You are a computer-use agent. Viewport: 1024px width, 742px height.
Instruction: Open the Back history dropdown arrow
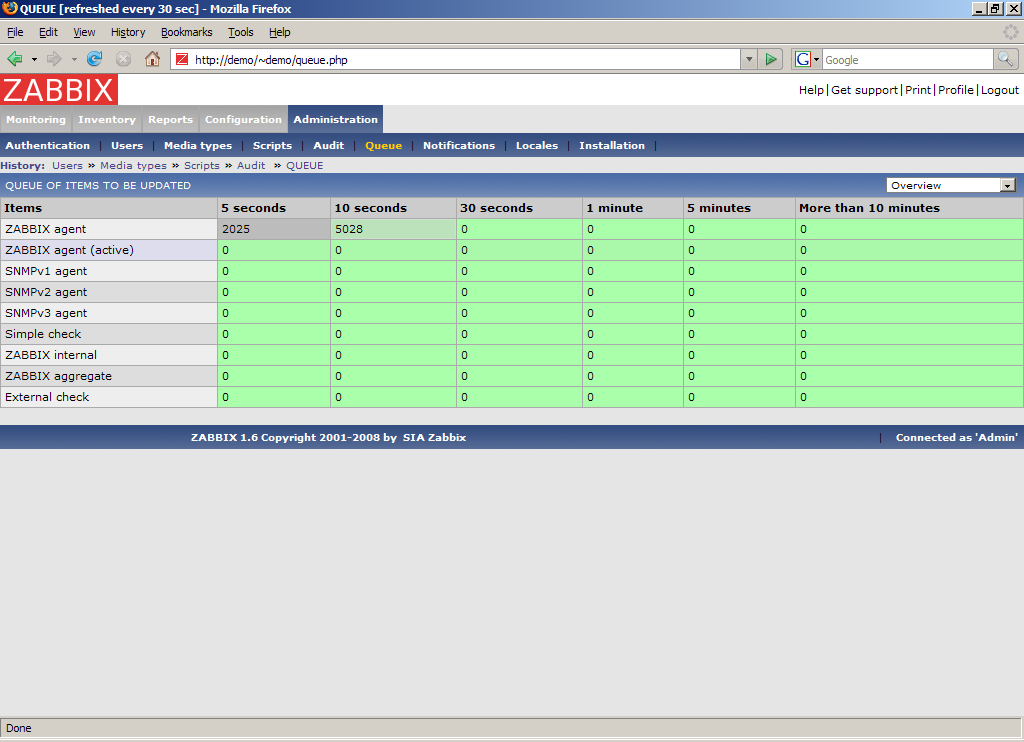[34, 59]
